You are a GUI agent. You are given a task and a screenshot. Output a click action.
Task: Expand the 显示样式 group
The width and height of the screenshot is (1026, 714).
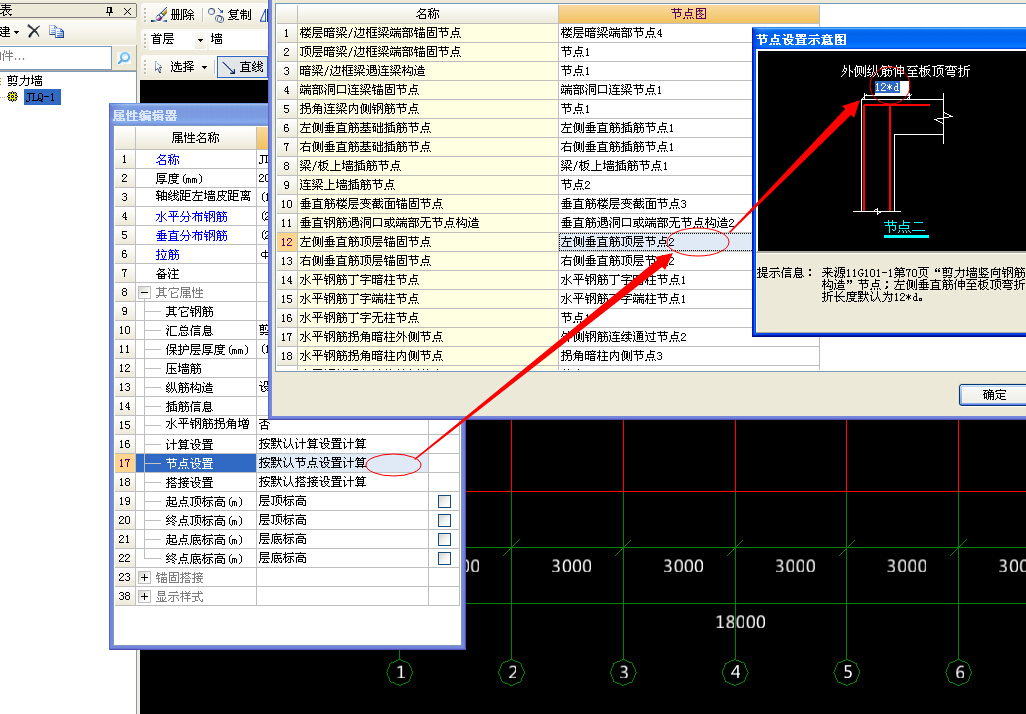pyautogui.click(x=145, y=596)
